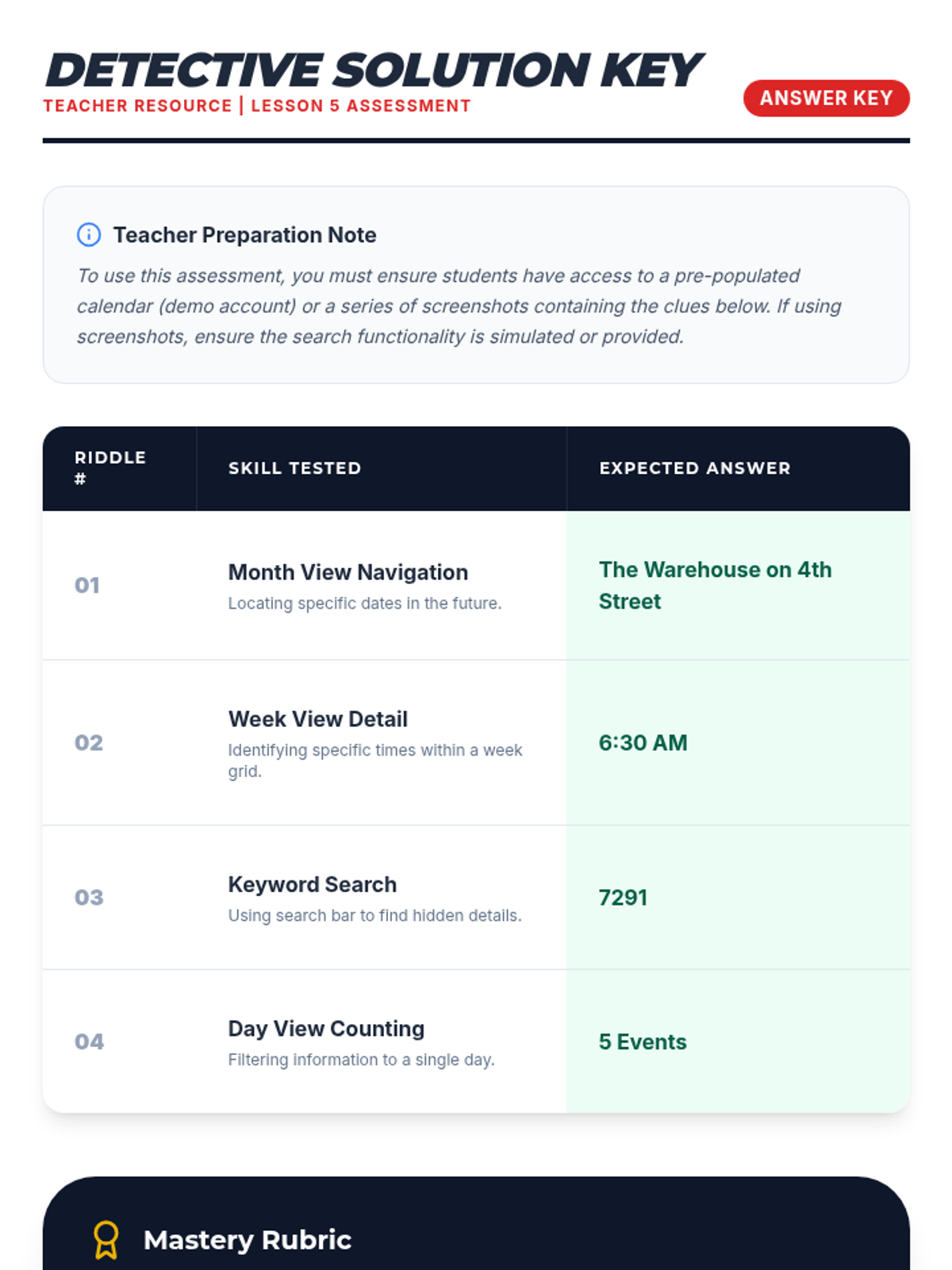Click the info icon beside Teacher Preparation Note
Image resolution: width=952 pixels, height=1270 pixels.
(x=88, y=235)
